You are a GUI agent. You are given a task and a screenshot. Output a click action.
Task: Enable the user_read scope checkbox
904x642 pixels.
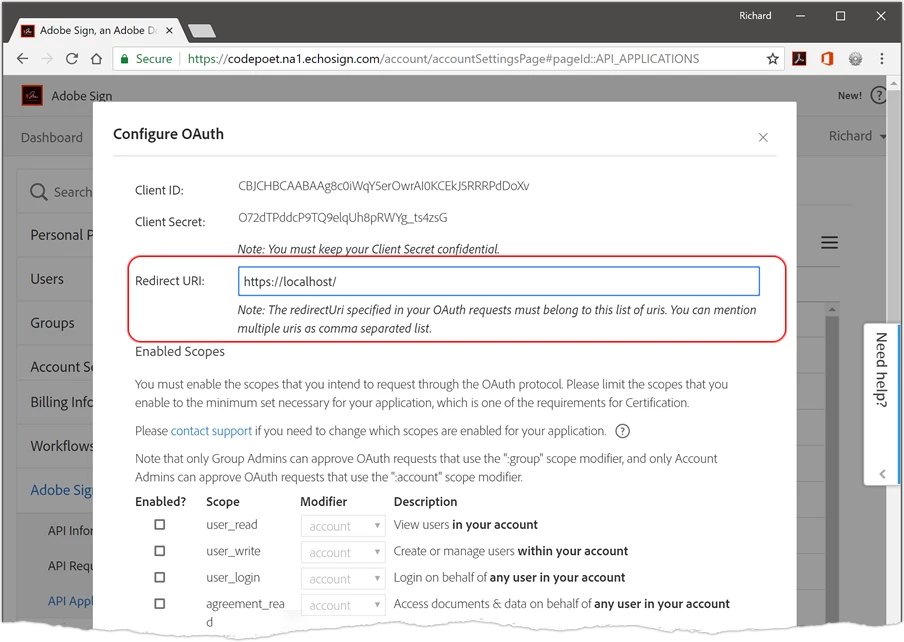[x=160, y=524]
